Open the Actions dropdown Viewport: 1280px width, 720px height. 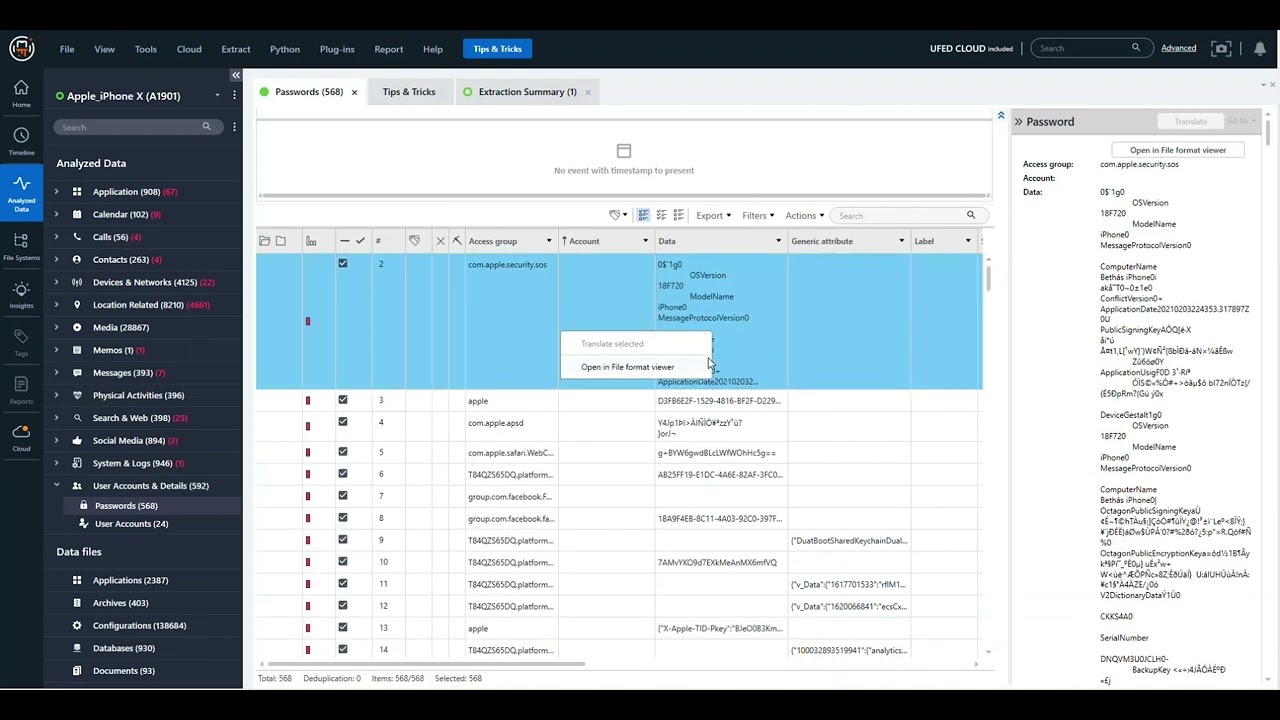click(804, 215)
